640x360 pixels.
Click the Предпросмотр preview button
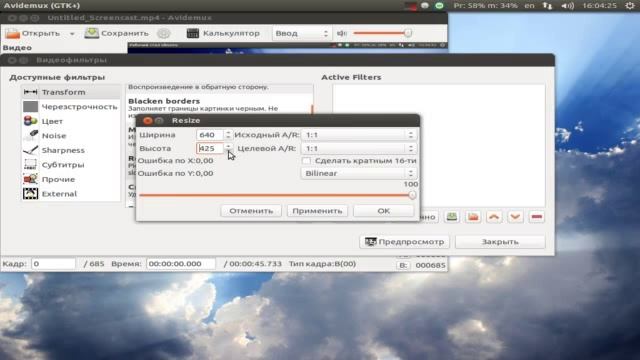404,242
